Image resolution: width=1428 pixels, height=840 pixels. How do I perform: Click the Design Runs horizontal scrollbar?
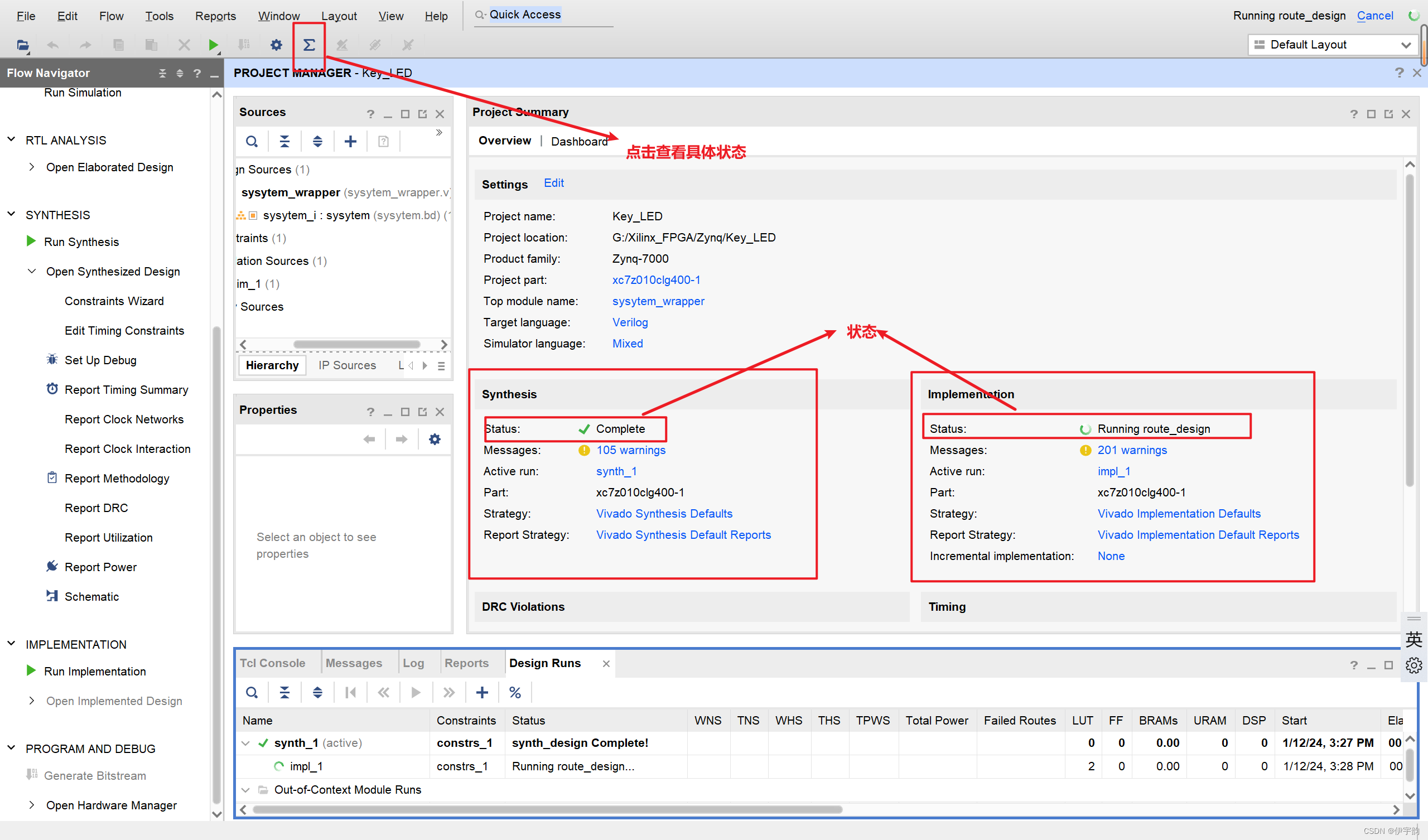(x=547, y=809)
